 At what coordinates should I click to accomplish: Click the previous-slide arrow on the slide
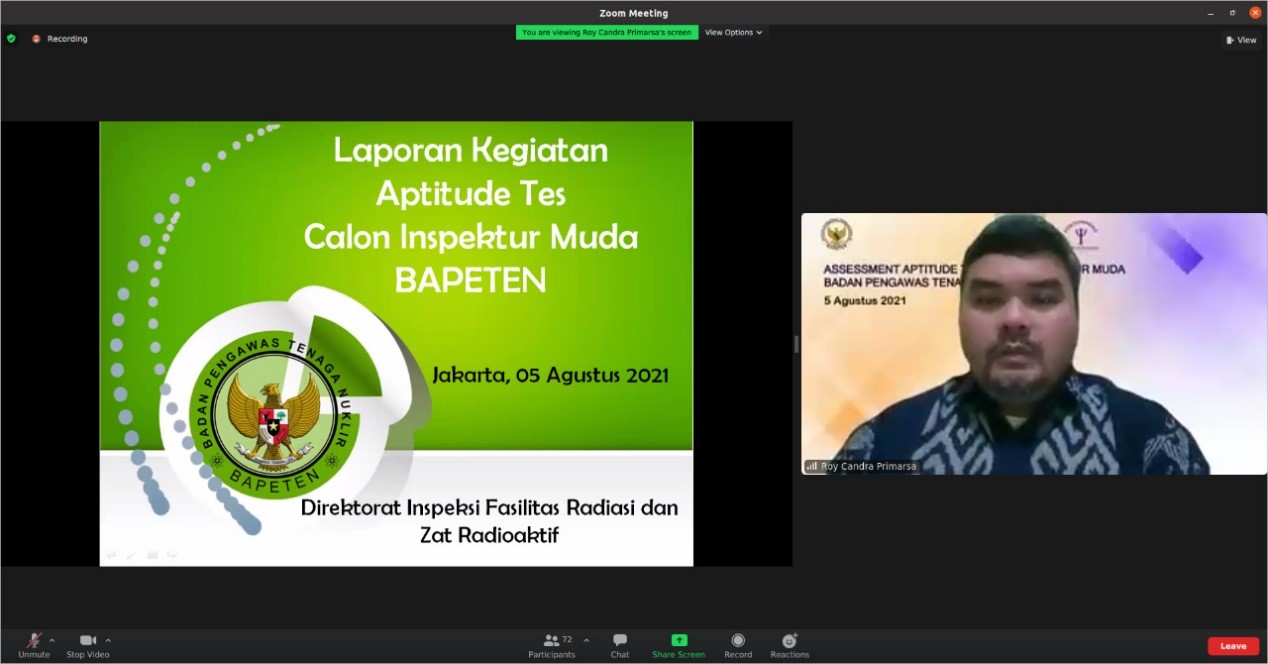pos(111,553)
